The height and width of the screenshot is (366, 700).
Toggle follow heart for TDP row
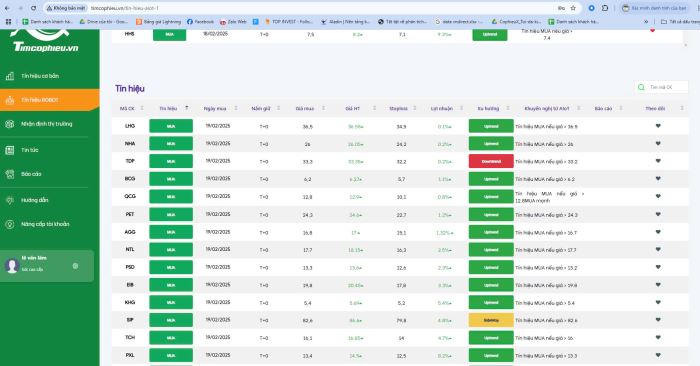point(658,161)
